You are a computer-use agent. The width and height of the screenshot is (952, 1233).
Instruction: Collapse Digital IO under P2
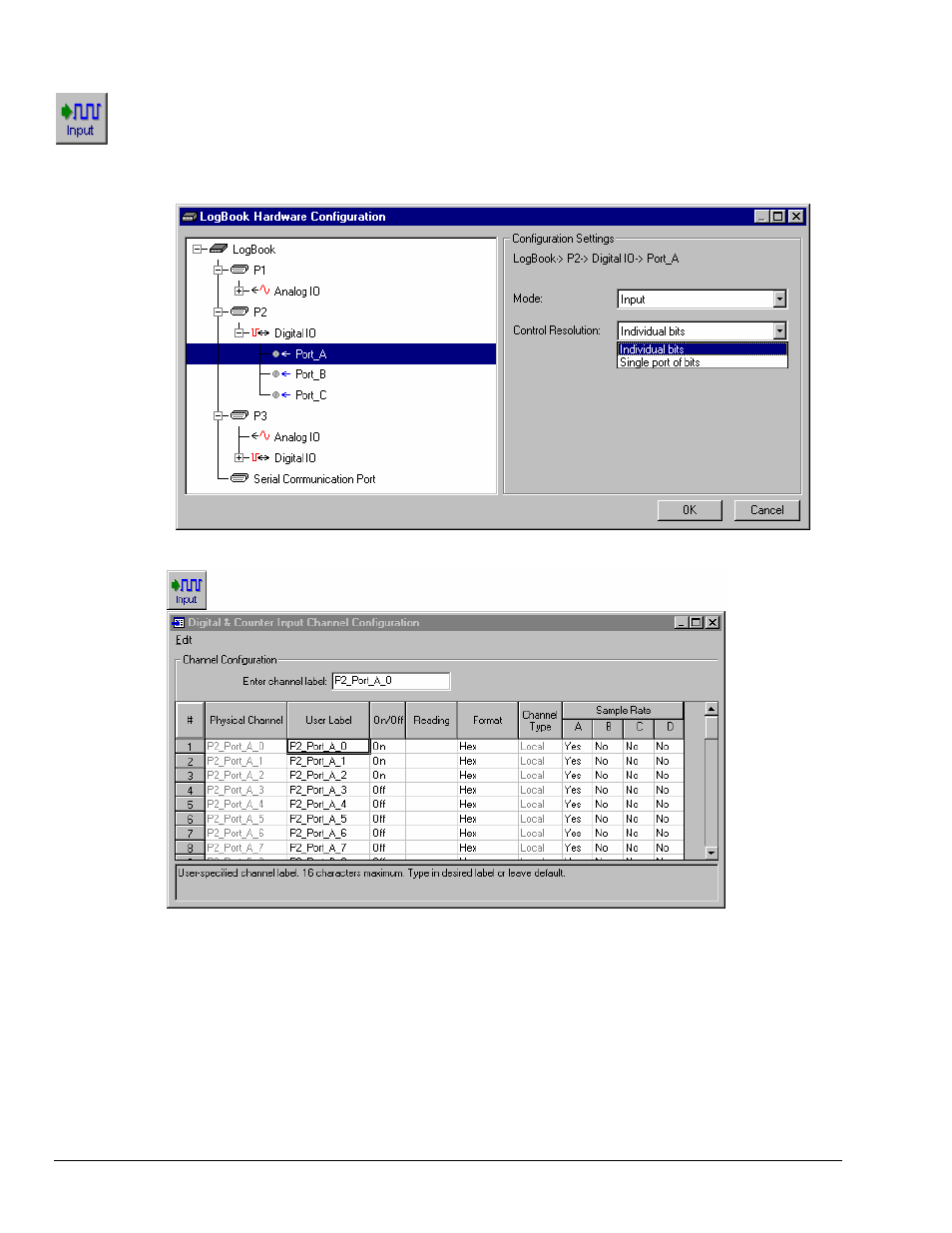click(x=239, y=332)
